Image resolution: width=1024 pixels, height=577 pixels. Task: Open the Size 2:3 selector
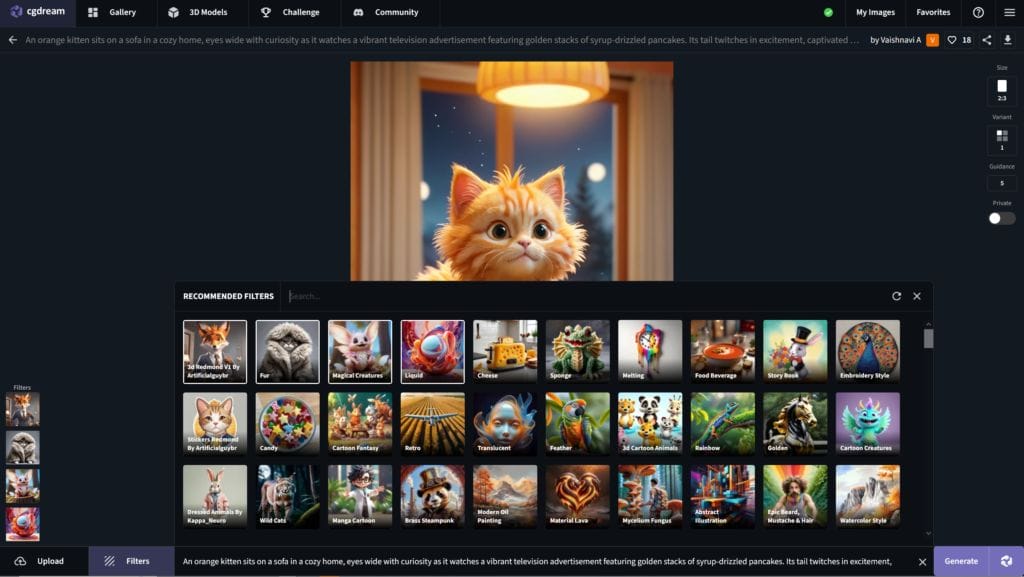tap(1002, 89)
